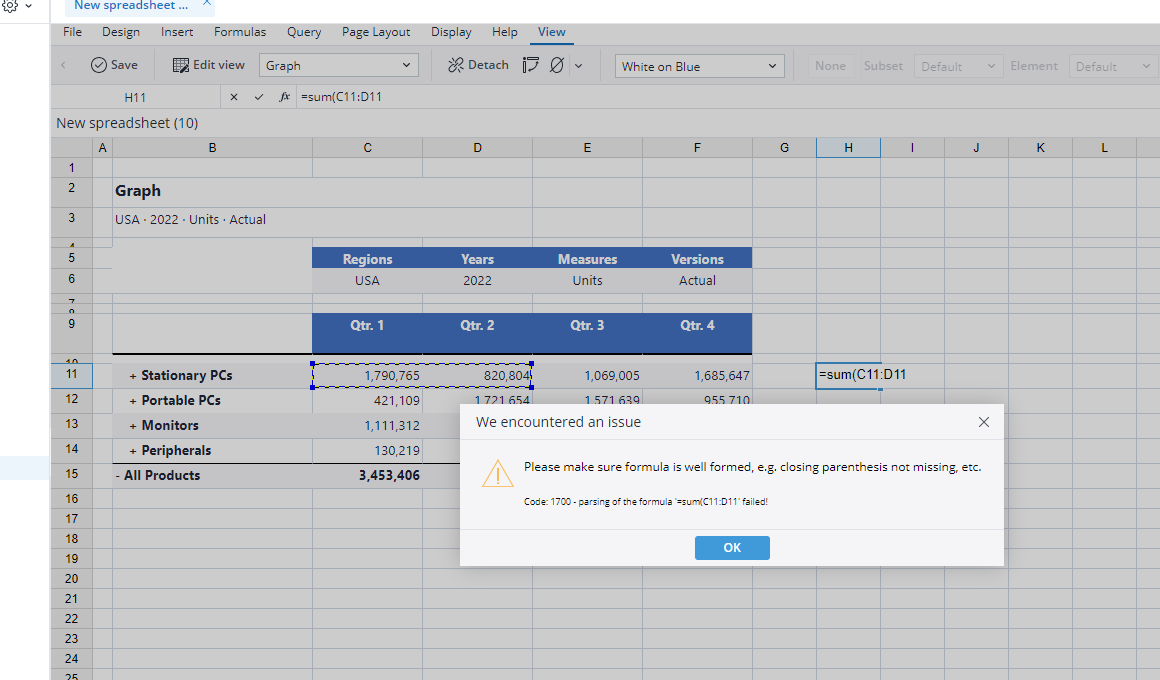Click the formula confirm checkmark icon

[x=259, y=97]
